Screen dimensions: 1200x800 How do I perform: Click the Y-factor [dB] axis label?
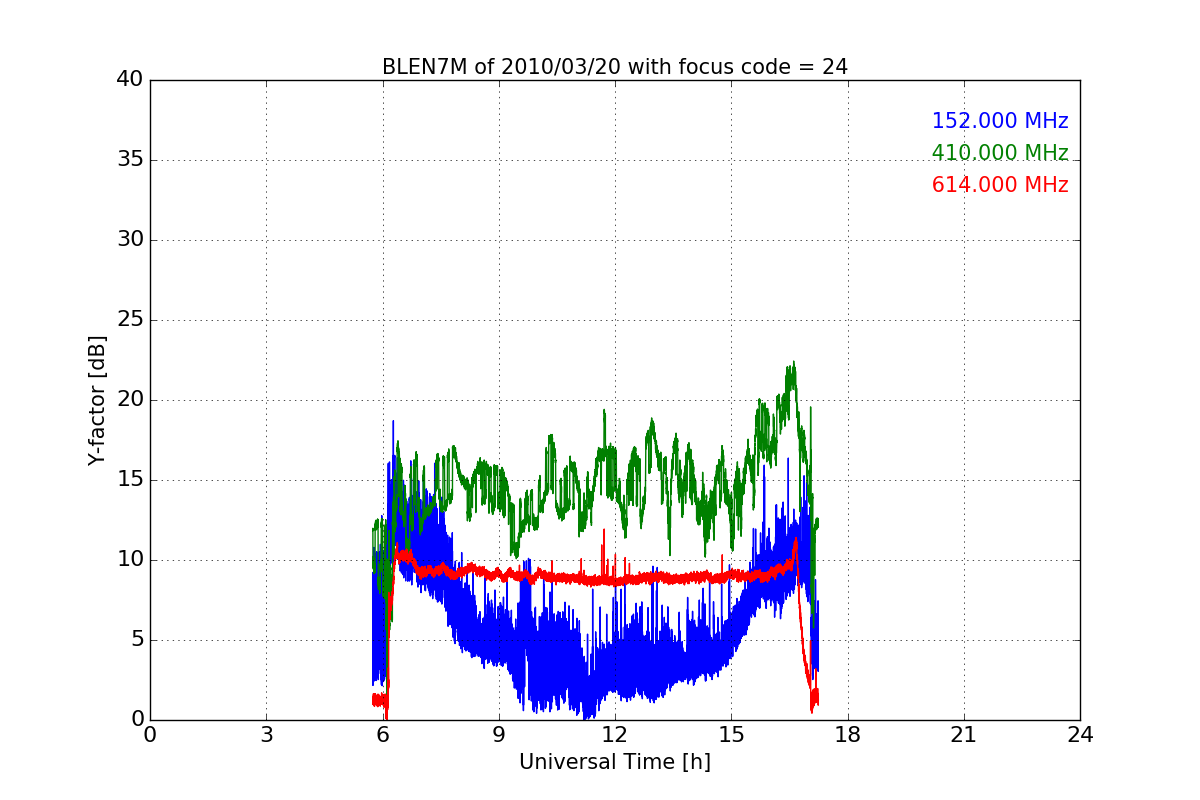tap(97, 400)
